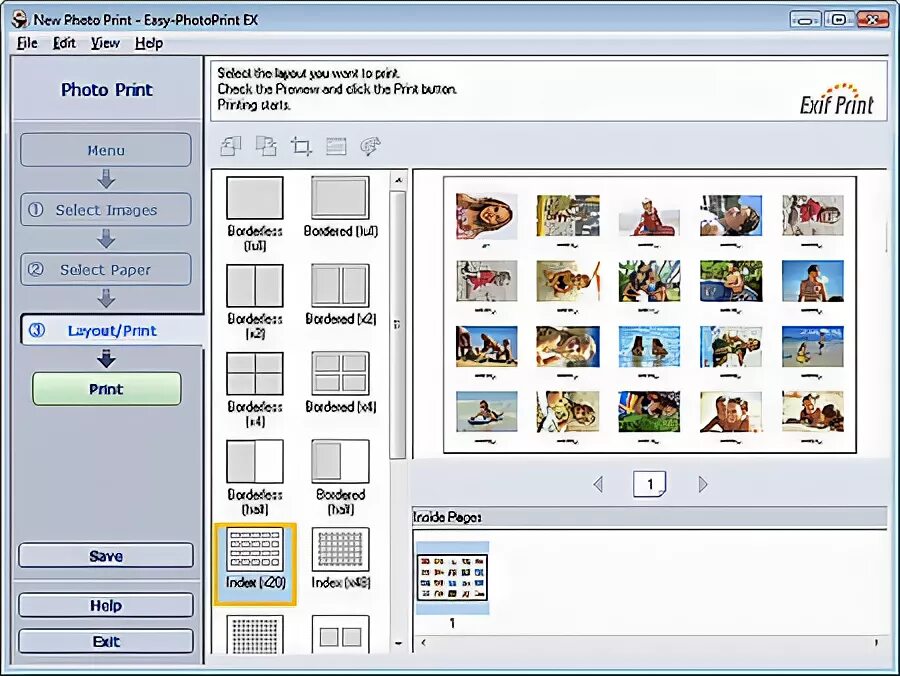This screenshot has height=676, width=900.
Task: Select page 1 thumbnail in Inside Pages
Action: [452, 578]
